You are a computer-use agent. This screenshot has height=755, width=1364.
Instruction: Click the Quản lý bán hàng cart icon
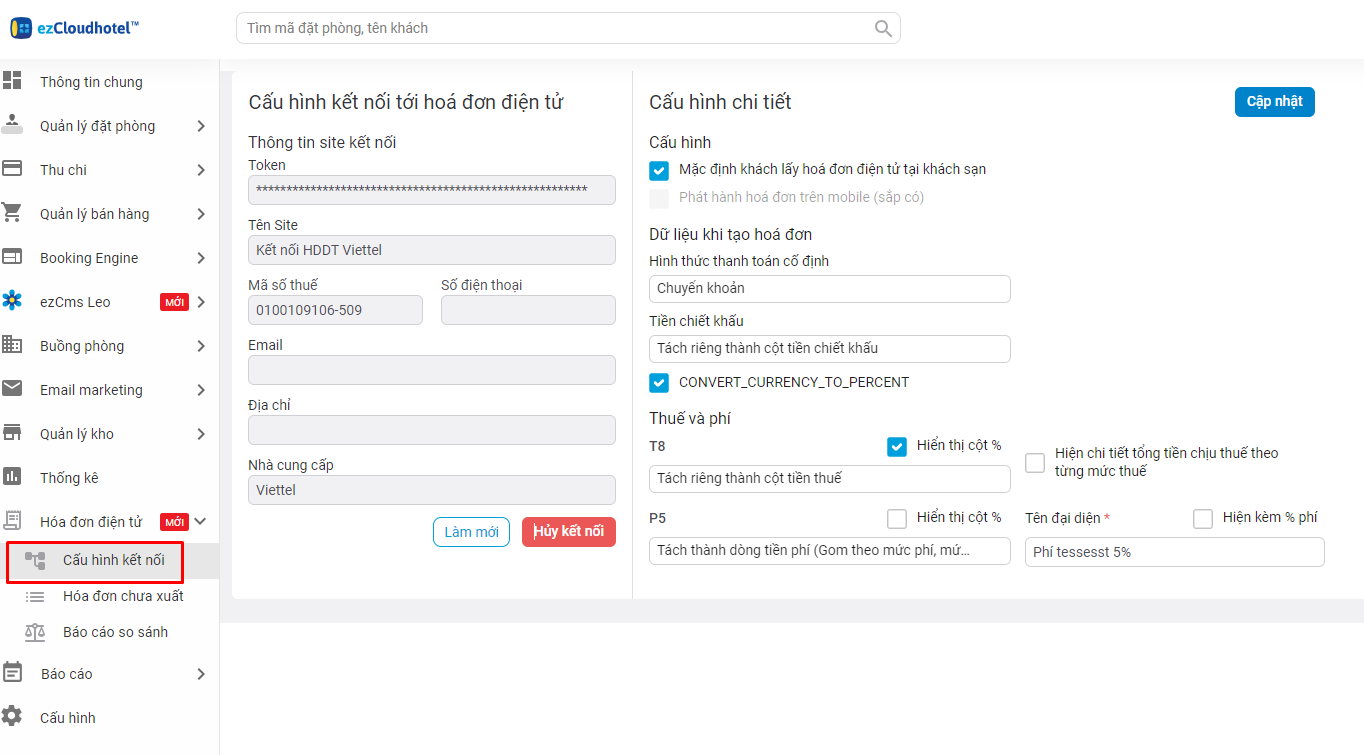[x=13, y=213]
